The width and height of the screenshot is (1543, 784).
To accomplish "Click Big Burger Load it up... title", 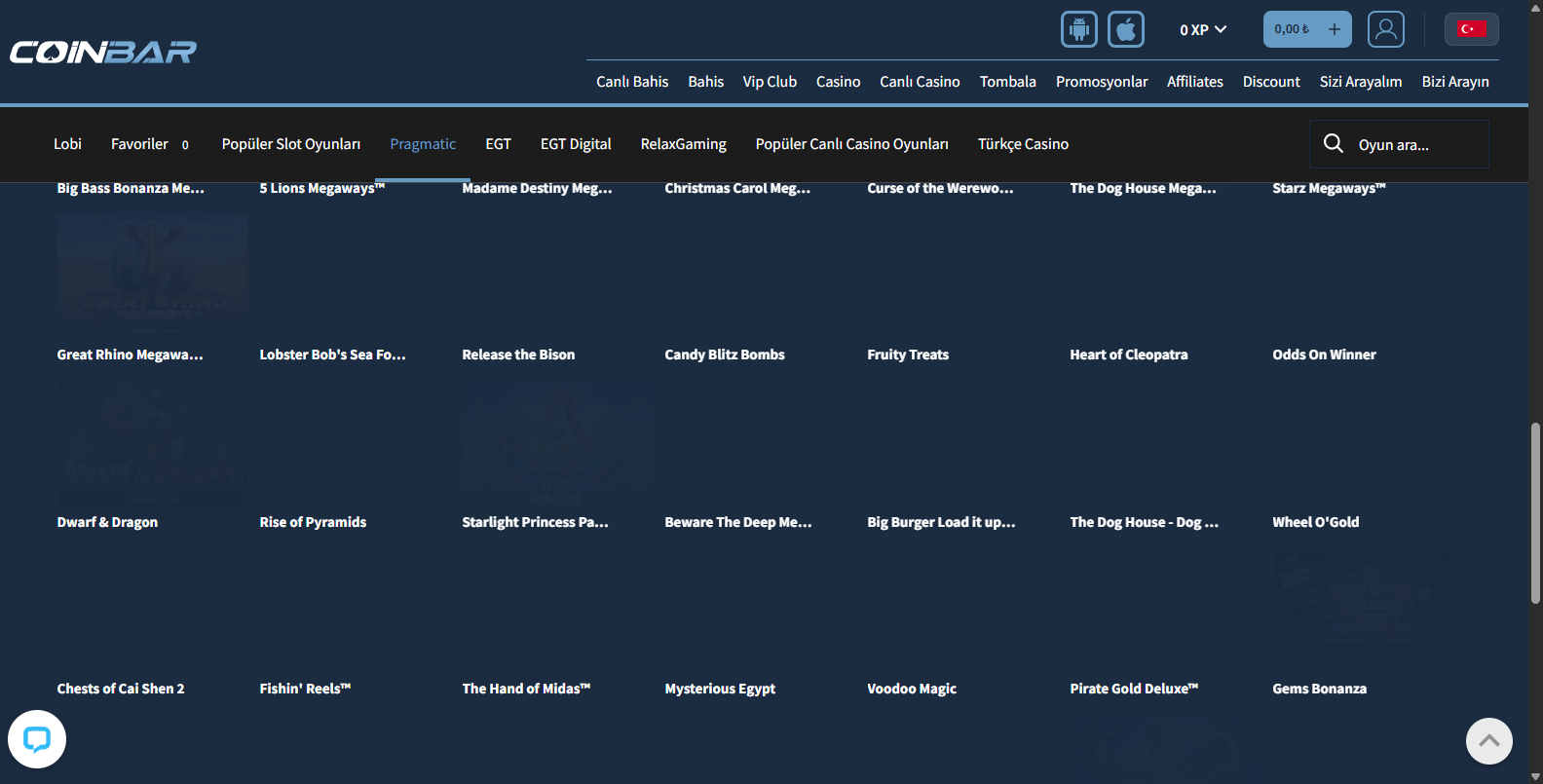I will tap(942, 522).
